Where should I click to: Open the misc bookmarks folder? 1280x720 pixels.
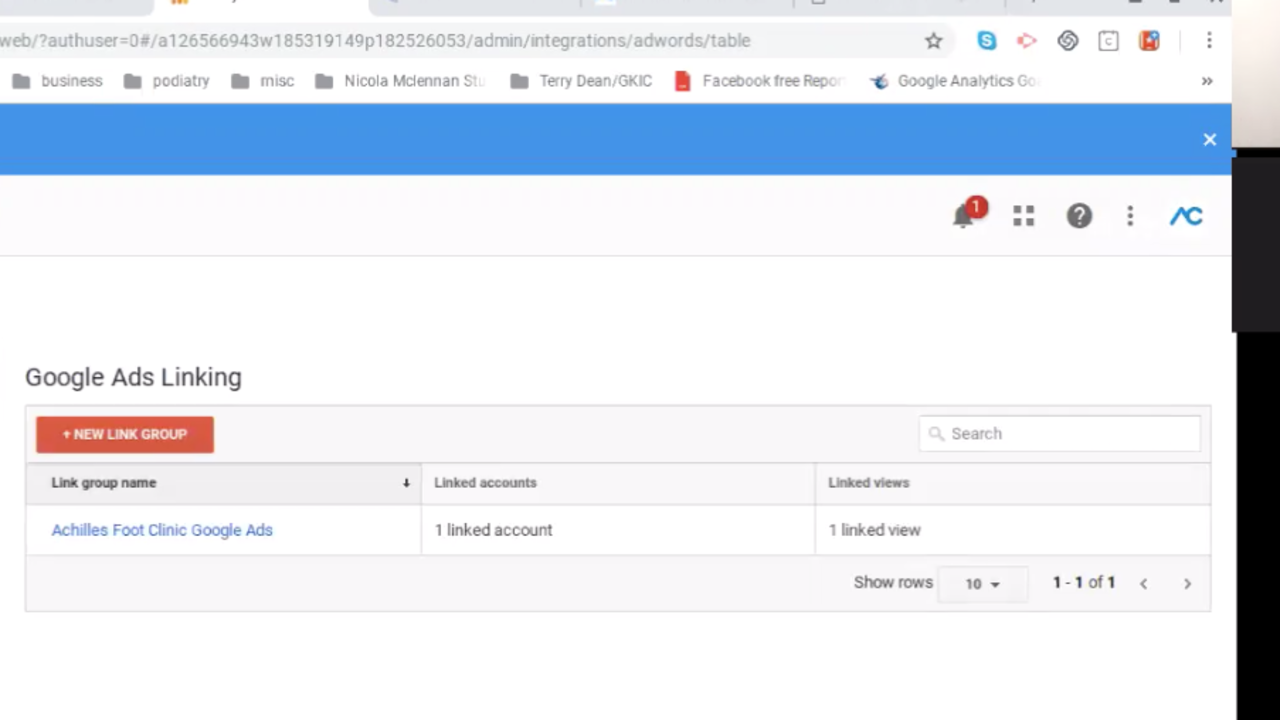coord(262,81)
